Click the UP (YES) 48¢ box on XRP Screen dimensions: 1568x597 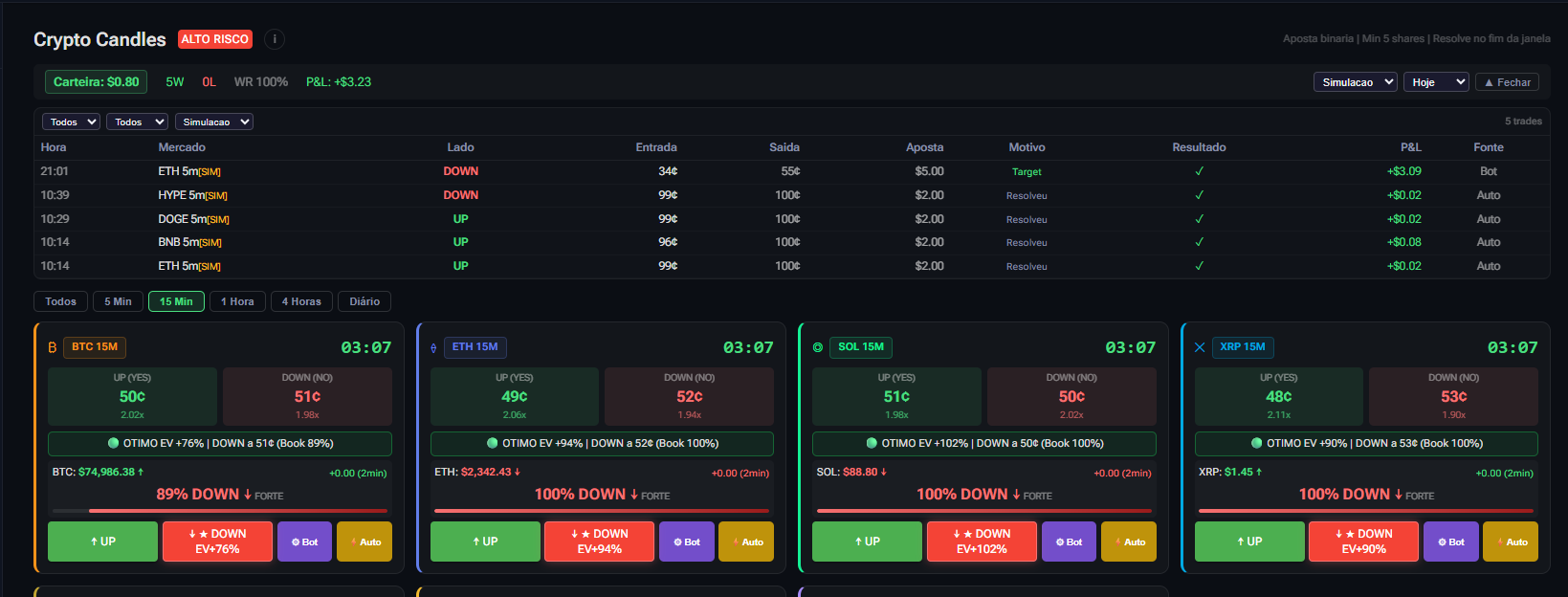(1279, 396)
